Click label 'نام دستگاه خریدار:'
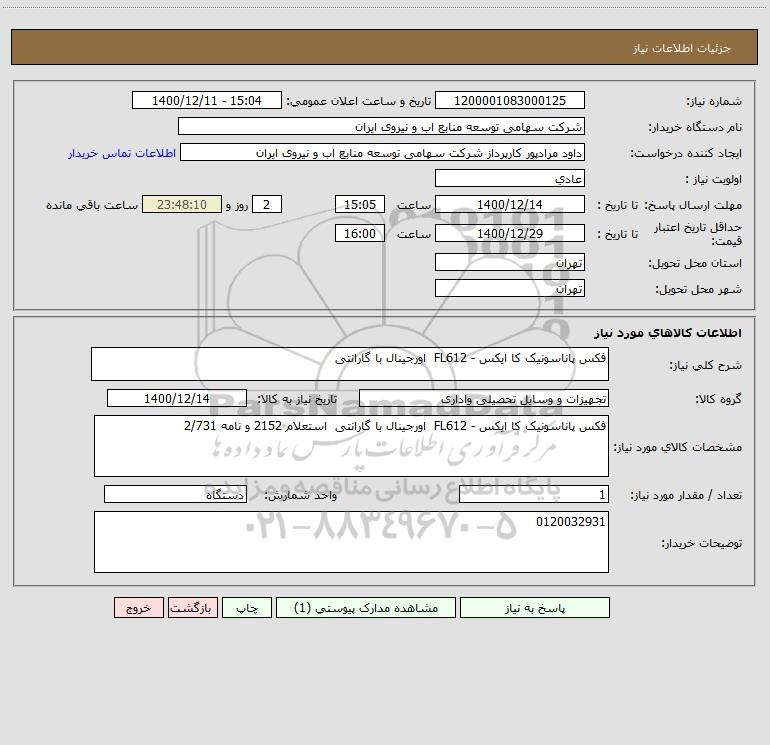The width and height of the screenshot is (770, 745). [x=695, y=128]
